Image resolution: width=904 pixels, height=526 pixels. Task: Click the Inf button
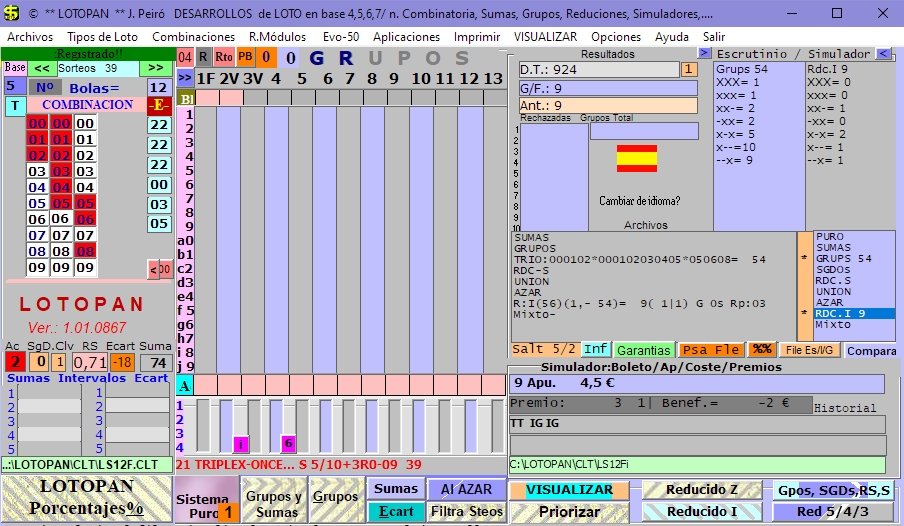595,349
